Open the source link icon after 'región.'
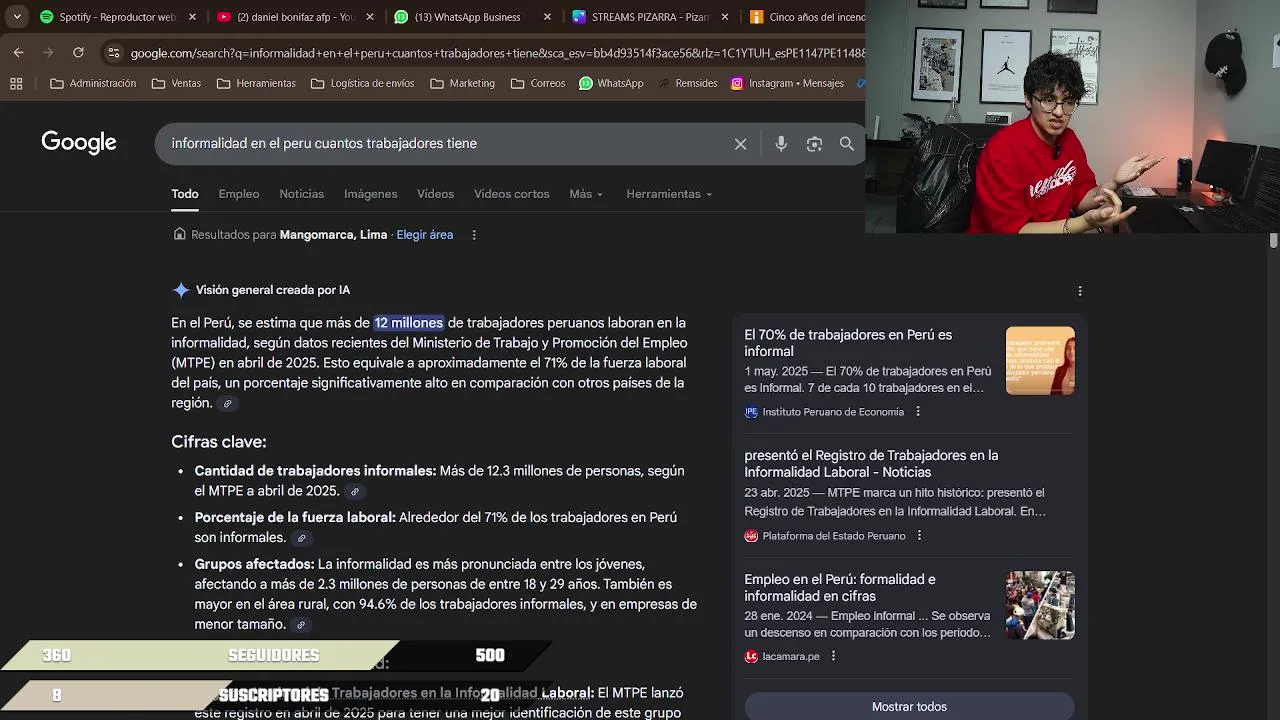1280x720 pixels. [x=227, y=404]
